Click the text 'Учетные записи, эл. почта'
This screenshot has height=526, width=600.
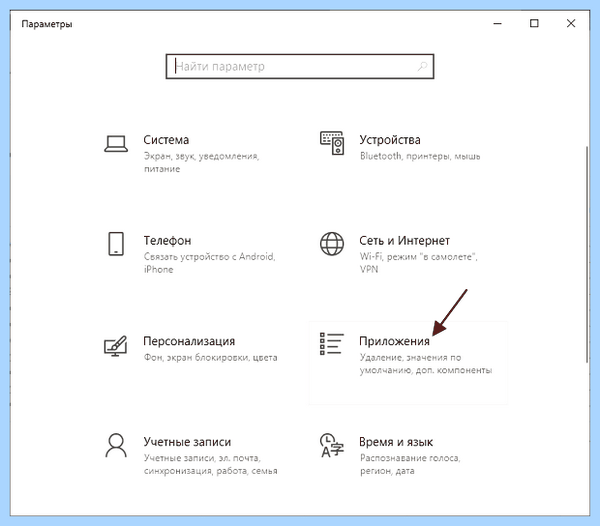point(202,458)
